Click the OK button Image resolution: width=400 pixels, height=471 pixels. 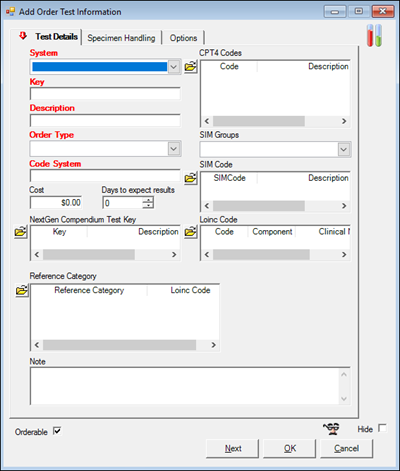(x=289, y=448)
